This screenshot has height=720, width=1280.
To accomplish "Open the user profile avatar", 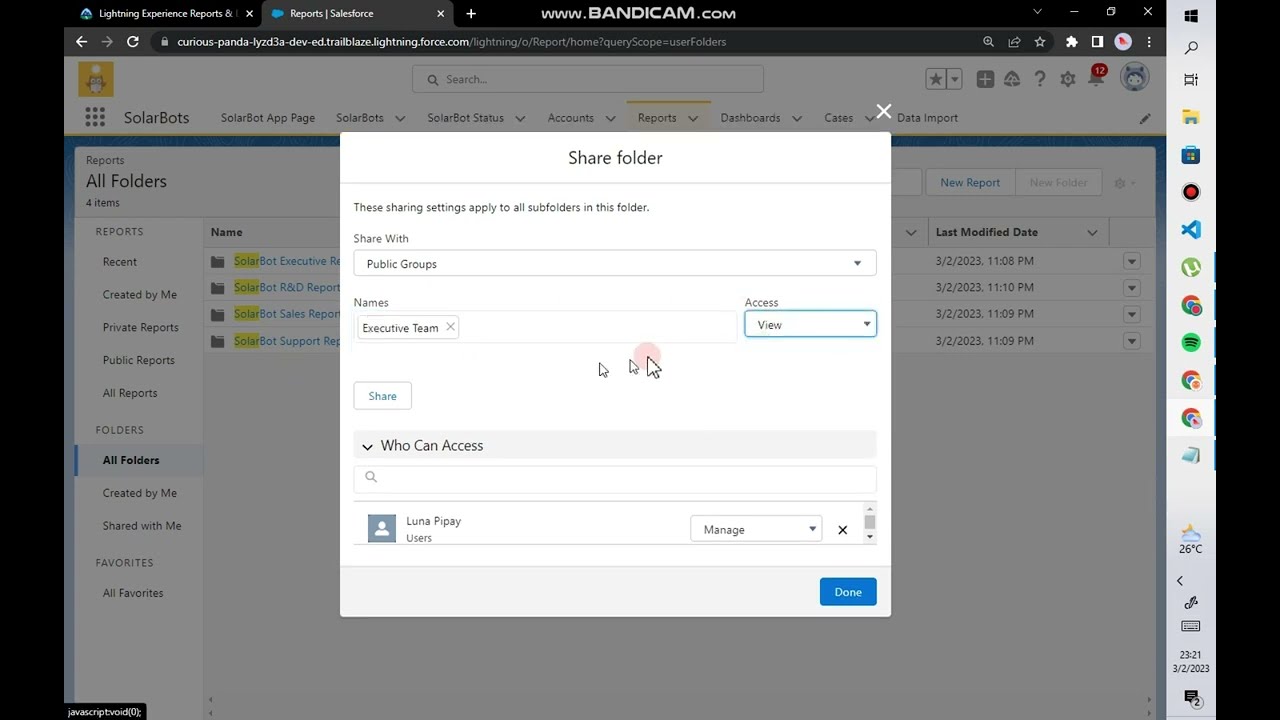I will point(1134,78).
